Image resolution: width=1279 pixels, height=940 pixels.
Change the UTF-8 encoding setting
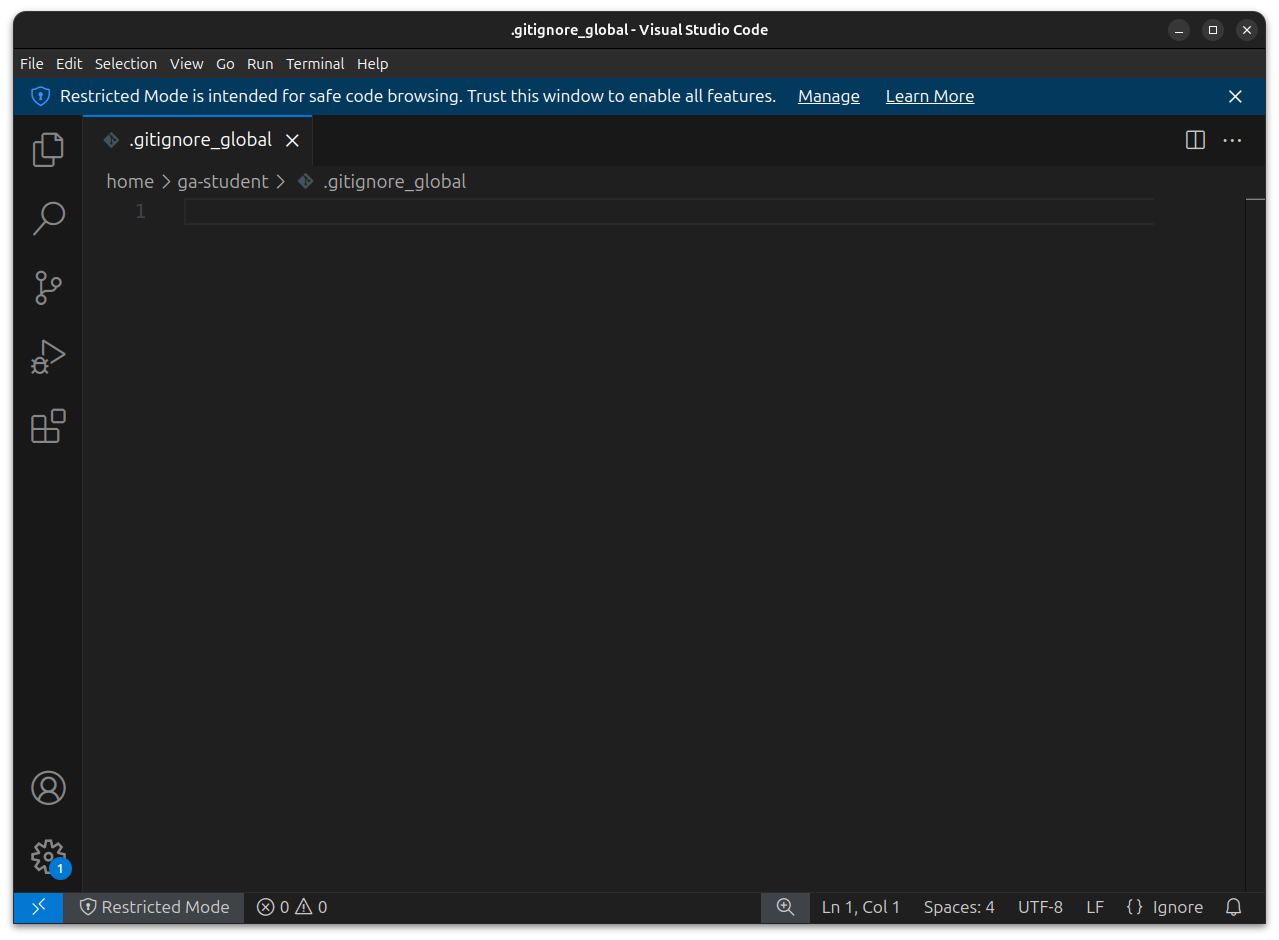click(x=1039, y=907)
